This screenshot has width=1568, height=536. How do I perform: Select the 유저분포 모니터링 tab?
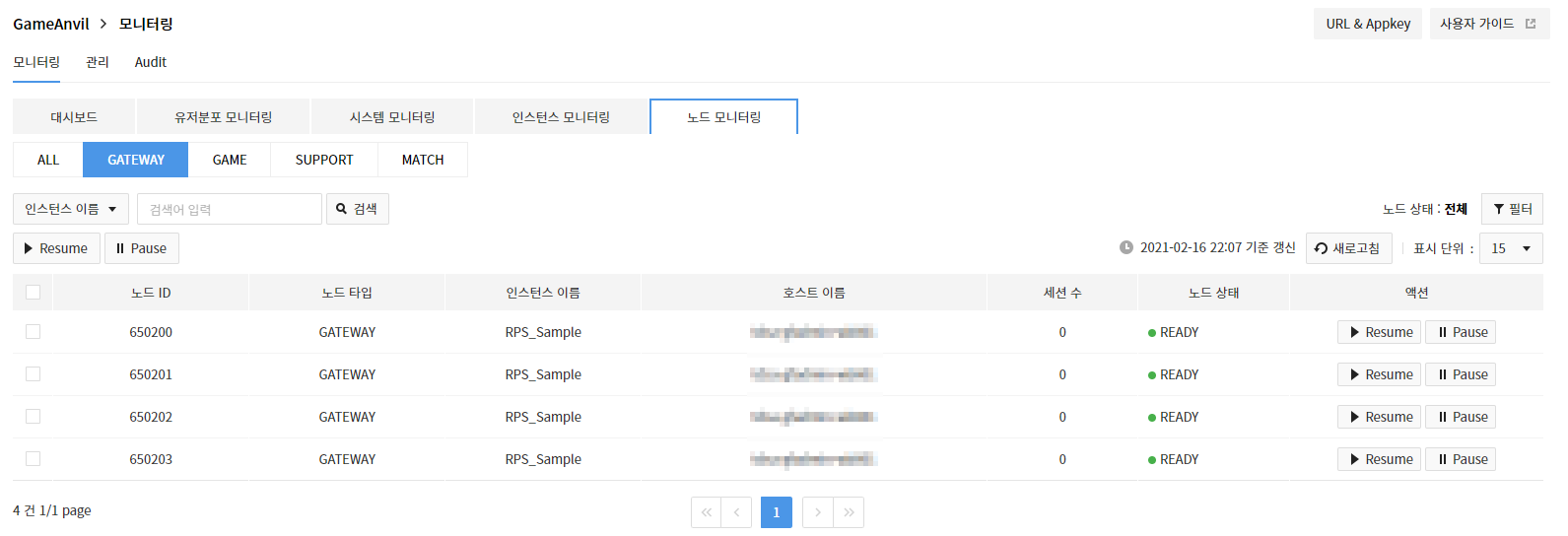tap(224, 116)
